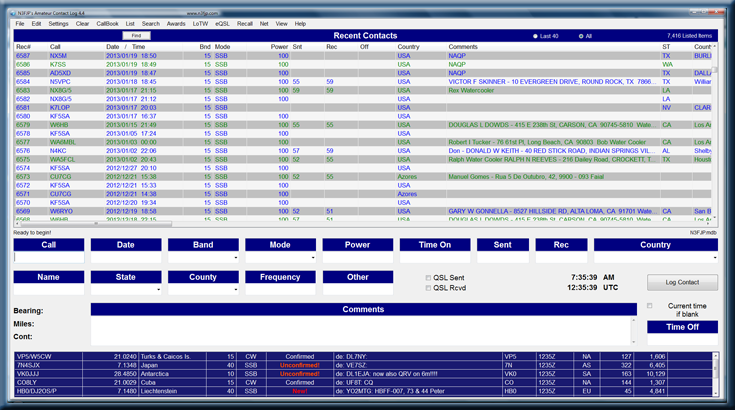
Task: Check the QSL Rcvd checkbox
Action: click(x=429, y=289)
